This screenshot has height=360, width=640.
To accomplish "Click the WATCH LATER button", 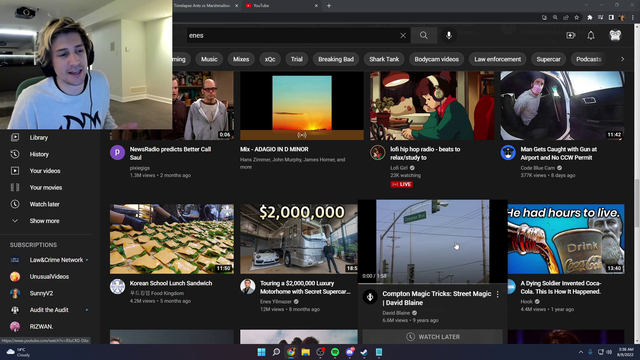I will pos(433,337).
